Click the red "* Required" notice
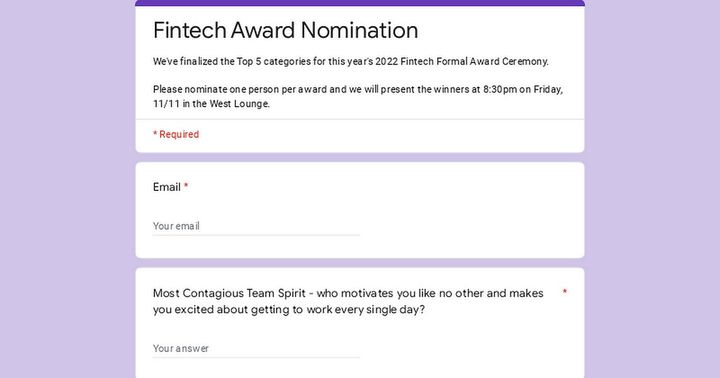 pos(176,135)
